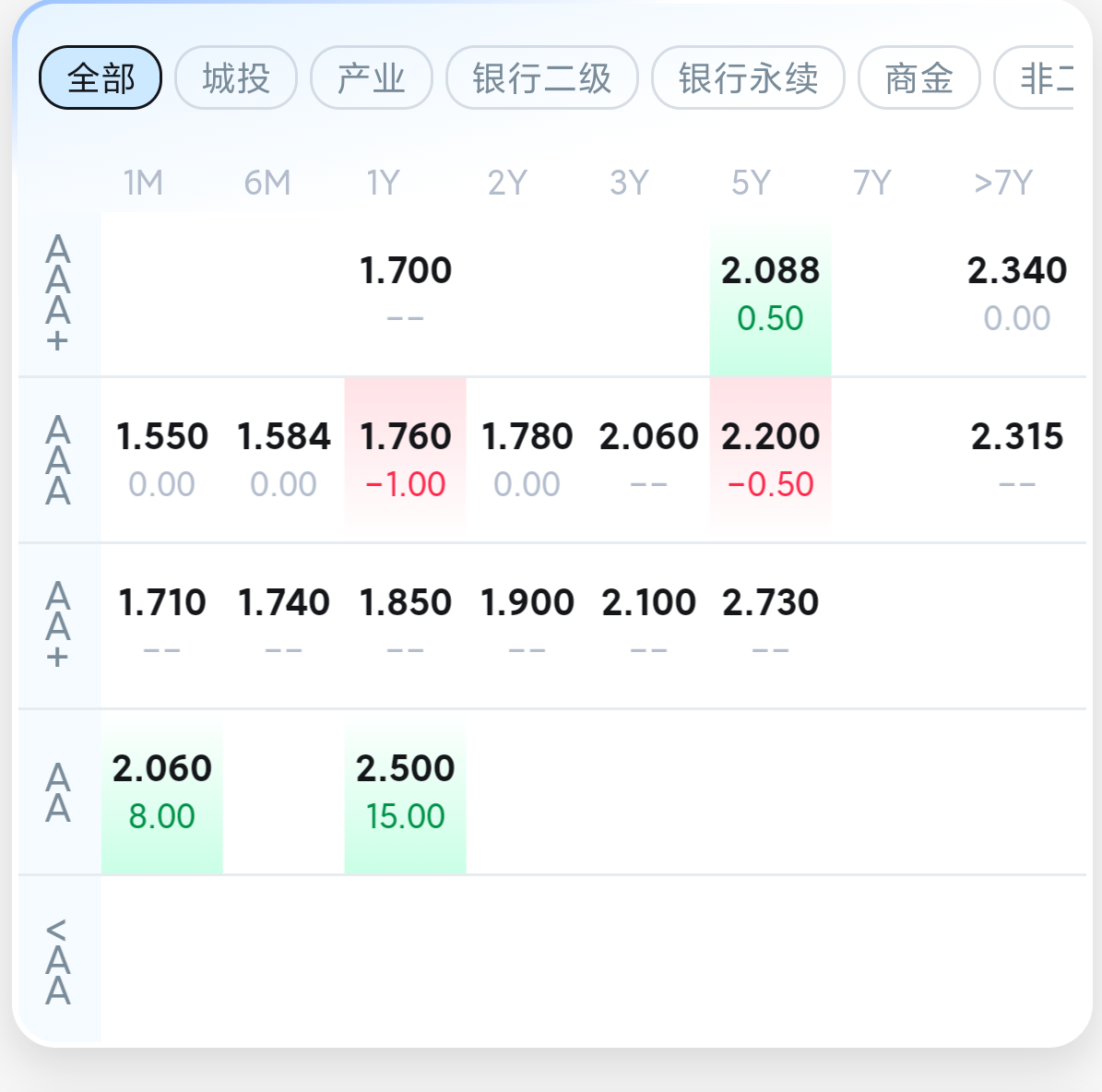Open the 产业 category tab
Screen dimensions: 1102x1092
pyautogui.click(x=371, y=78)
